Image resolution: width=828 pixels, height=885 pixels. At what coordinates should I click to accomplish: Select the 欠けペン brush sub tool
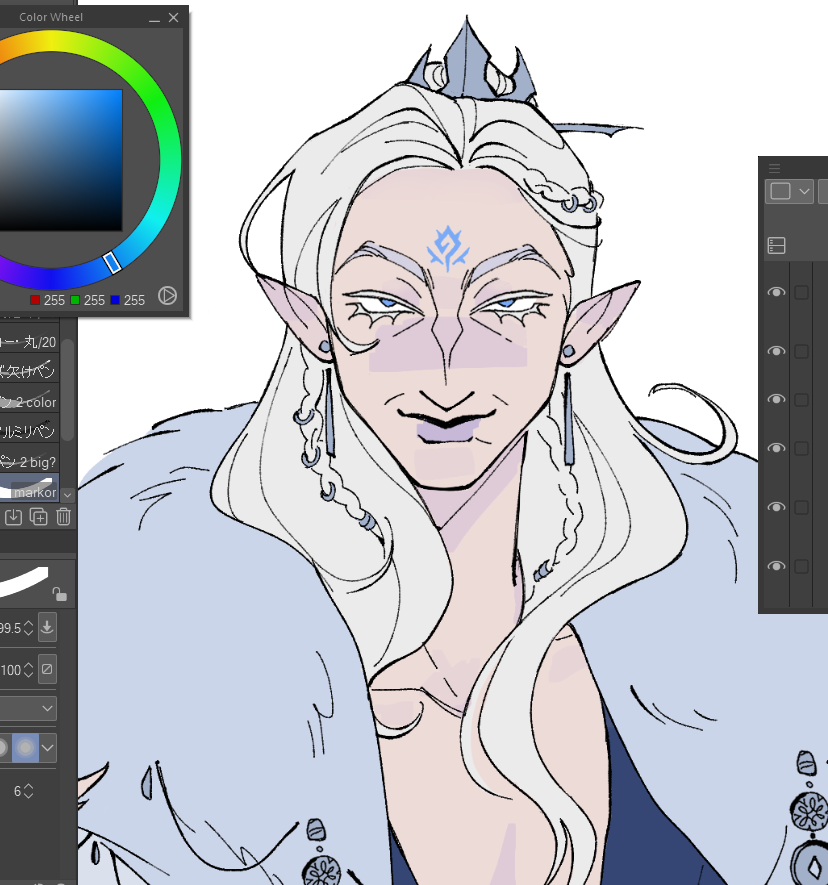(29, 369)
